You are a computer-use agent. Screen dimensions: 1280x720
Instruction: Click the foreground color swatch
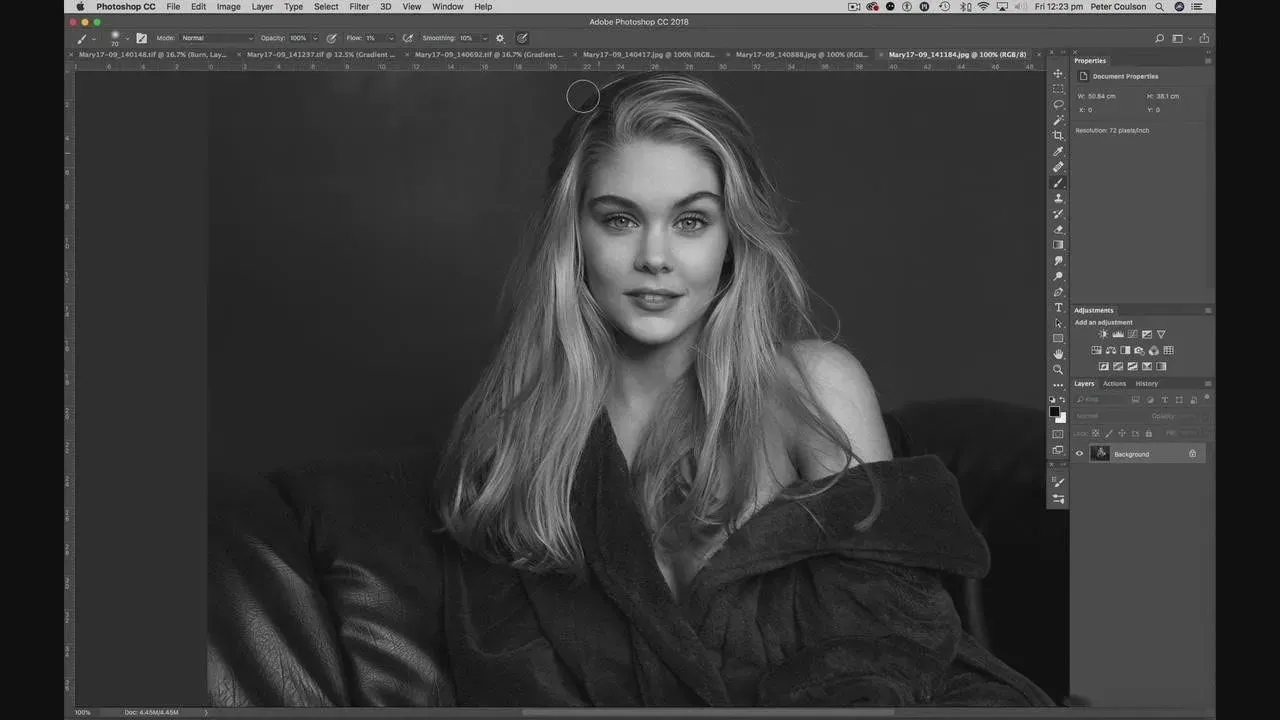[1054, 411]
